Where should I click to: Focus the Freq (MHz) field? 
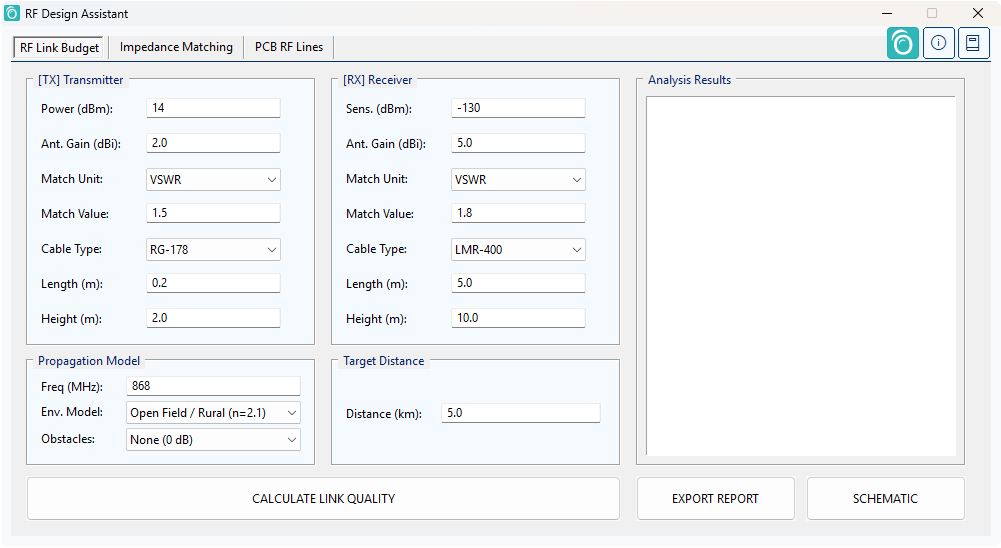click(213, 386)
